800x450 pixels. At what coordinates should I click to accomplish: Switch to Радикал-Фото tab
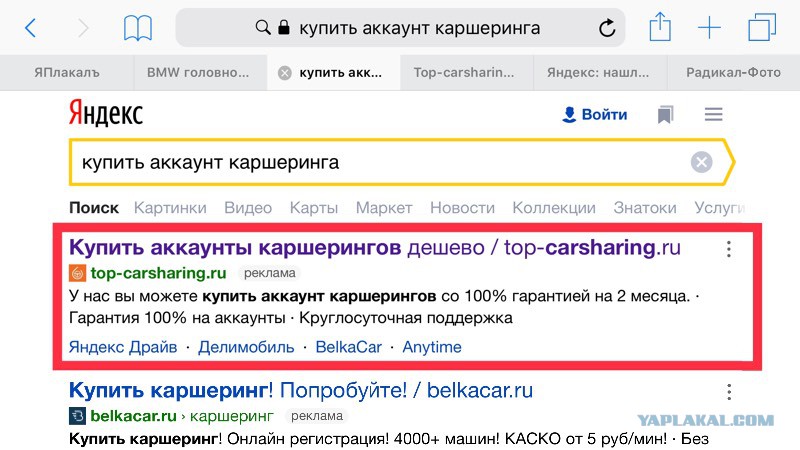point(733,73)
